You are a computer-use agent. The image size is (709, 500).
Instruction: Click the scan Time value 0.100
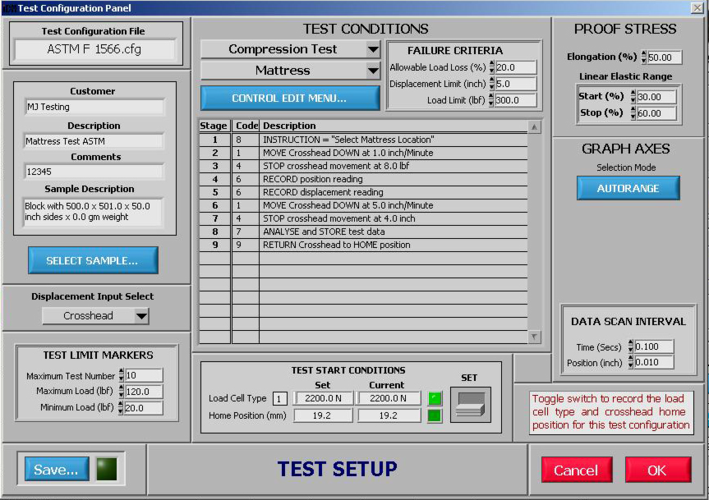pyautogui.click(x=654, y=347)
